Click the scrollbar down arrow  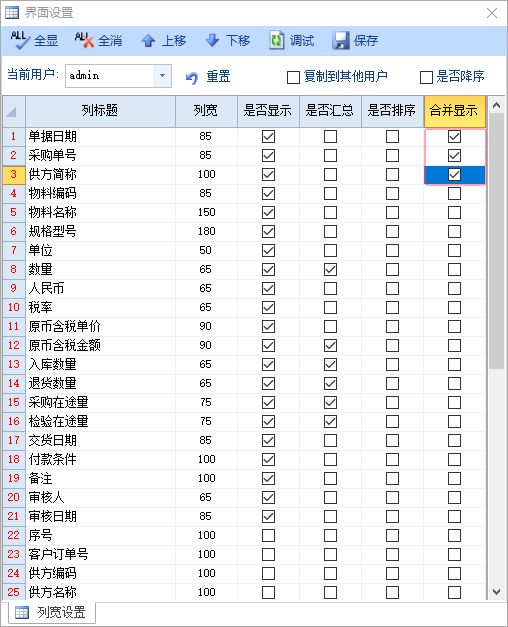(497, 591)
